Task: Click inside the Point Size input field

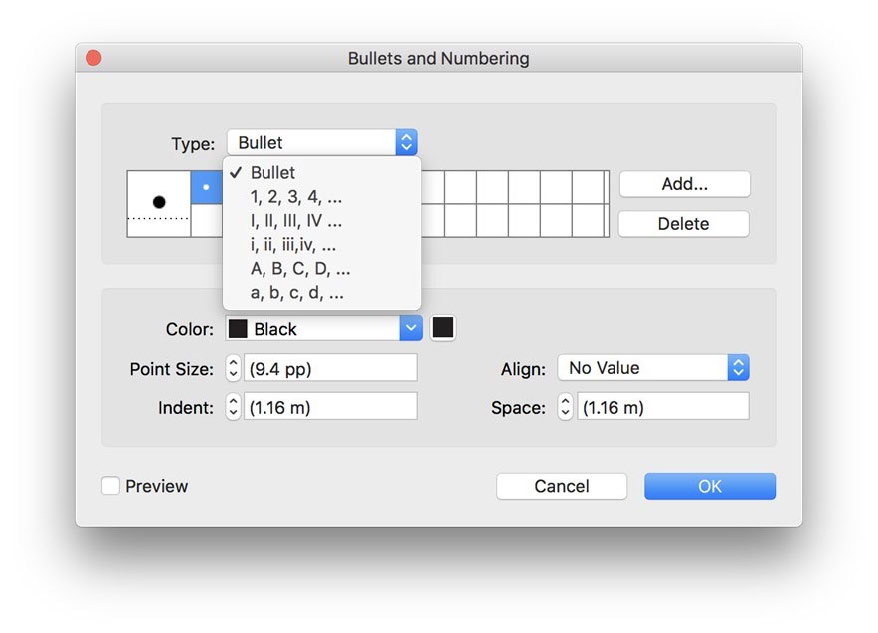Action: [x=330, y=368]
